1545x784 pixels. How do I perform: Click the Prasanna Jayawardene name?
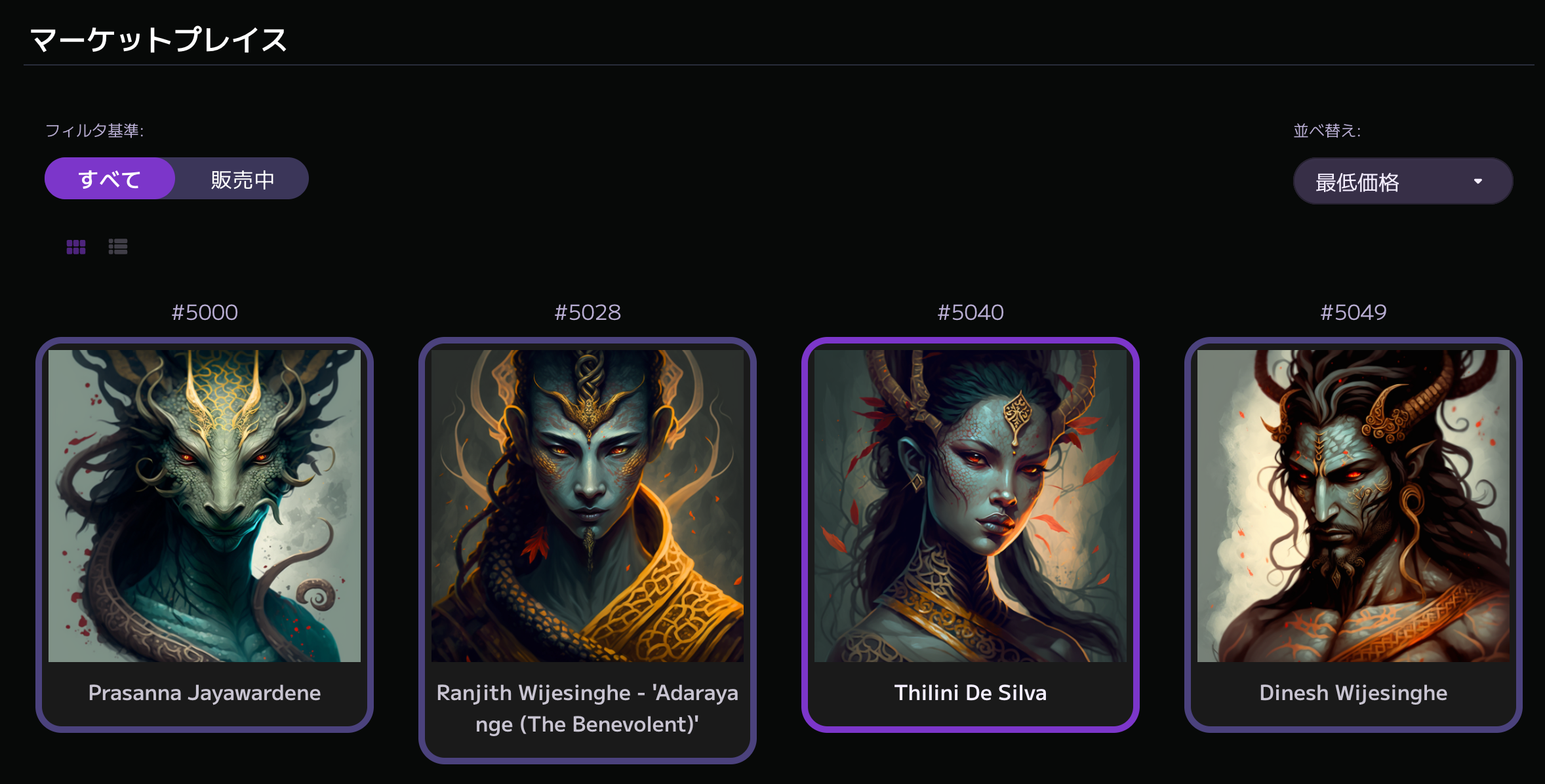click(x=205, y=693)
